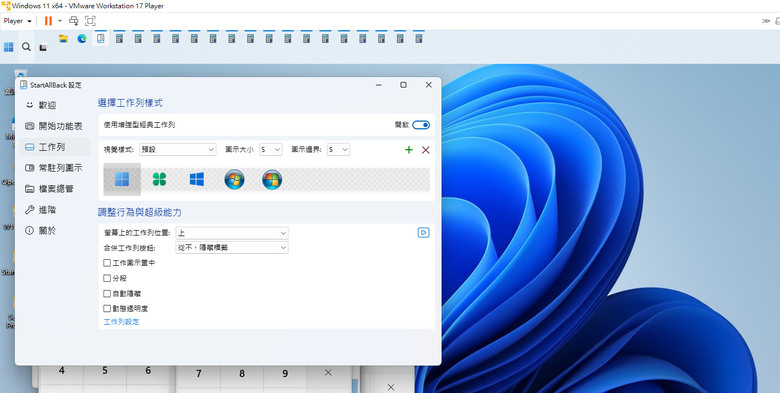Select the Windows 10 flat logo start style
780x393 pixels.
pyautogui.click(x=197, y=180)
